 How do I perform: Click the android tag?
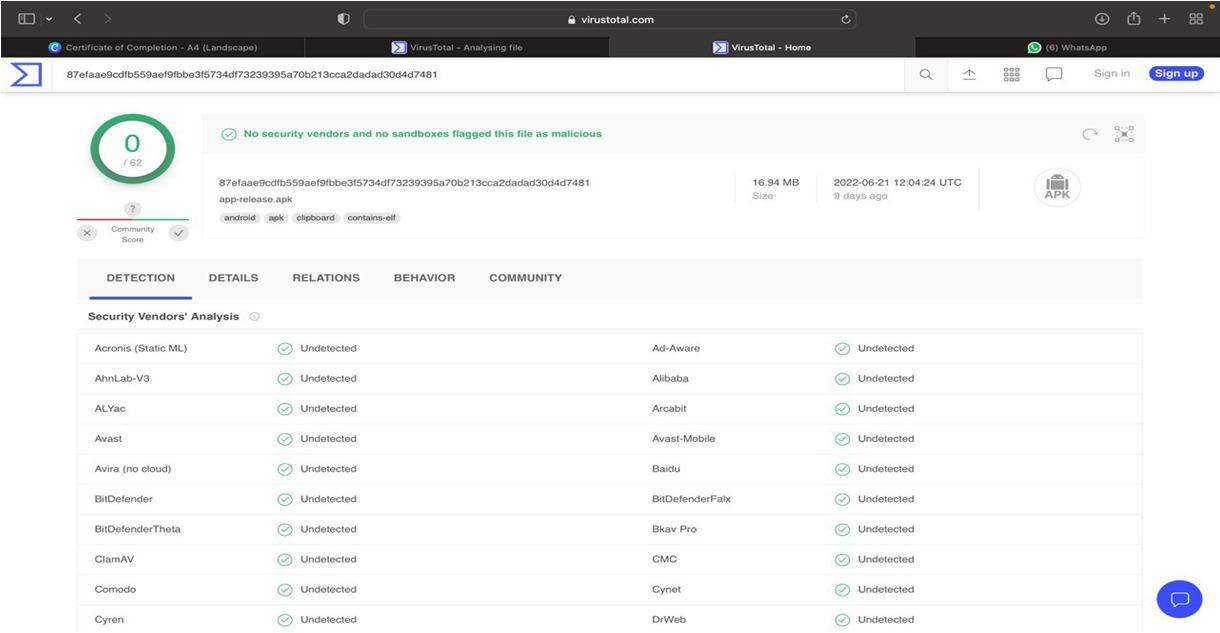coord(240,218)
